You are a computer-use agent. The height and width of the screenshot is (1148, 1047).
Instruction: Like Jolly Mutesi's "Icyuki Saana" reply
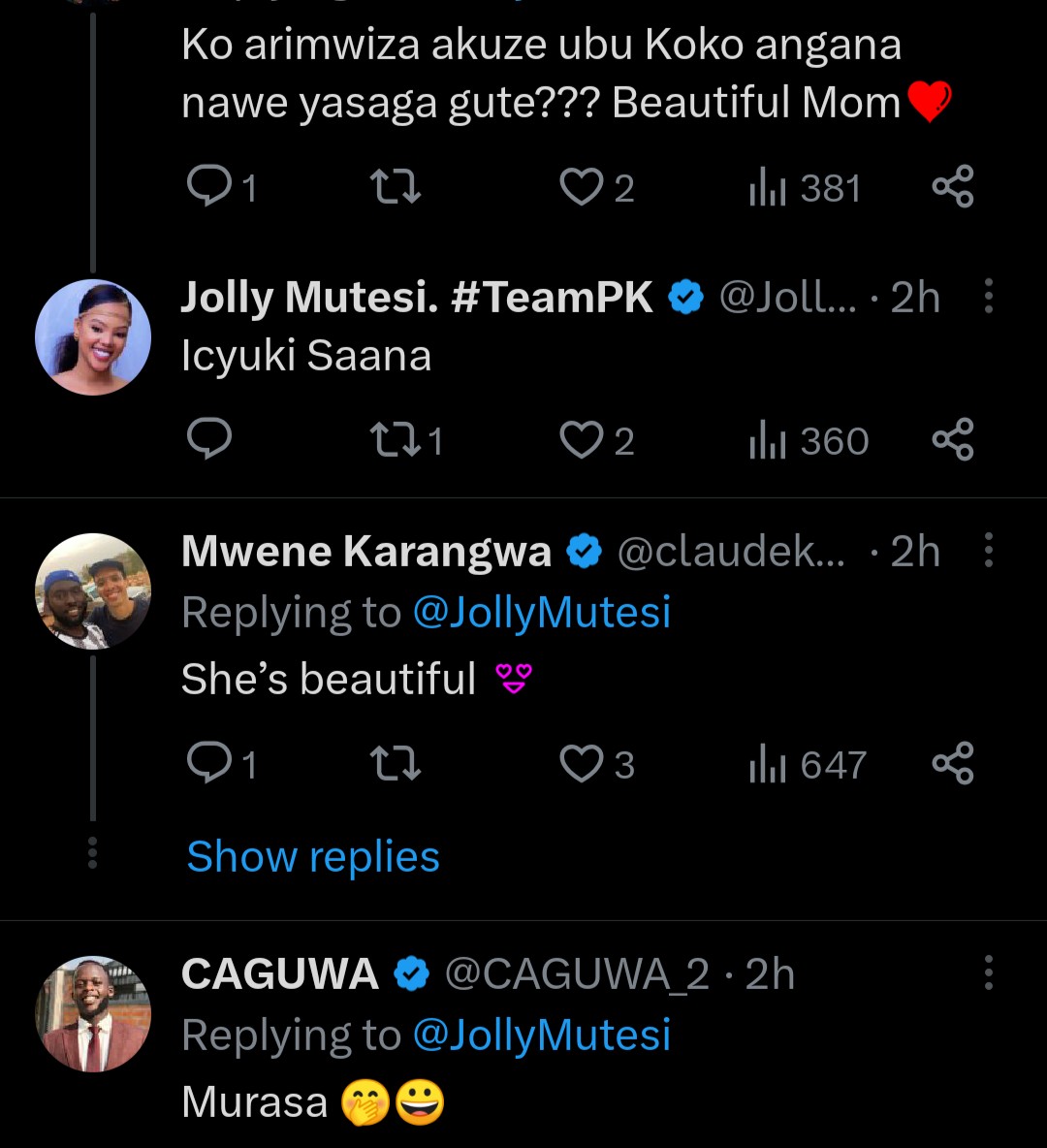582,440
